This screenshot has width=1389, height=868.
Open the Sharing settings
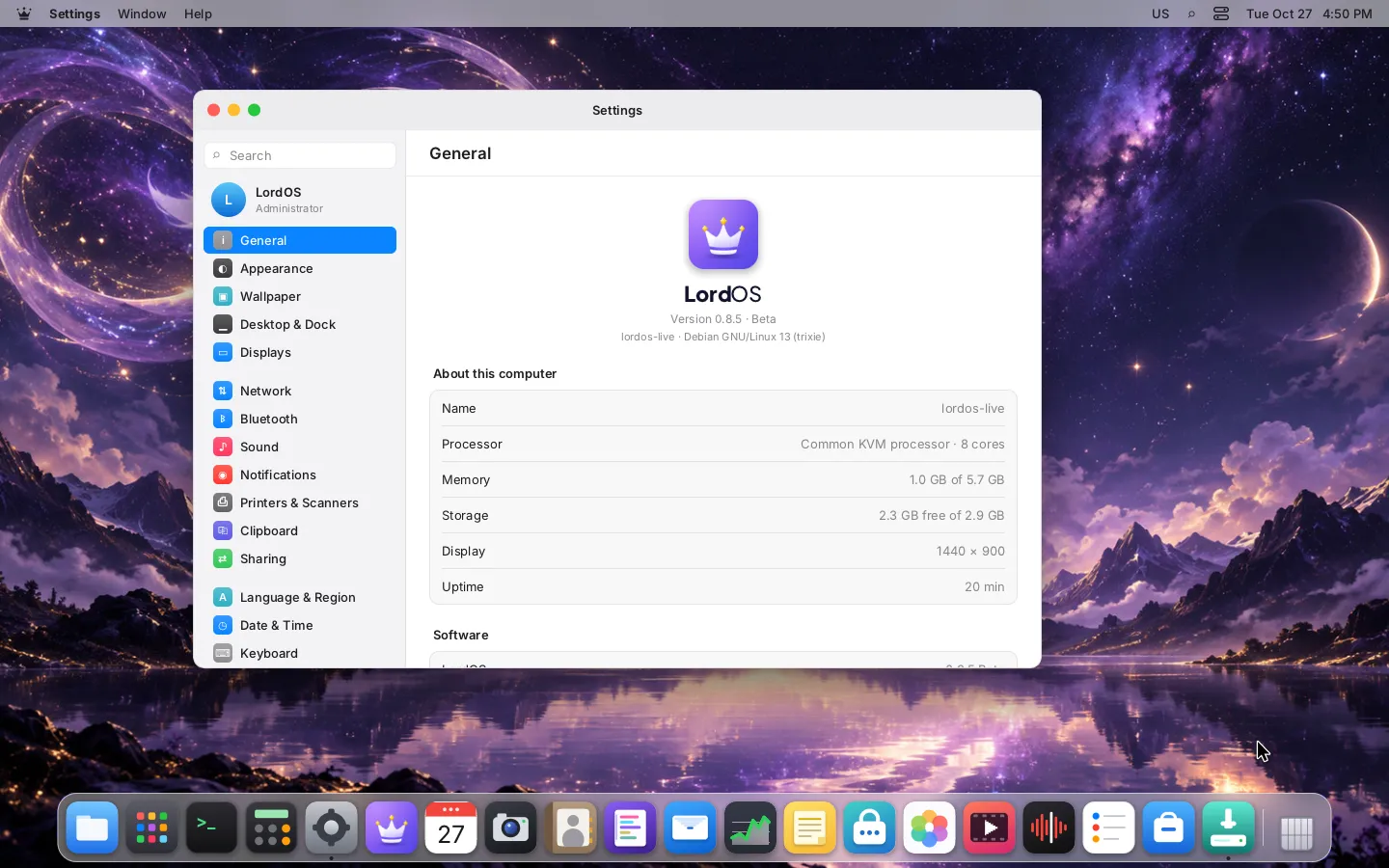(x=300, y=558)
